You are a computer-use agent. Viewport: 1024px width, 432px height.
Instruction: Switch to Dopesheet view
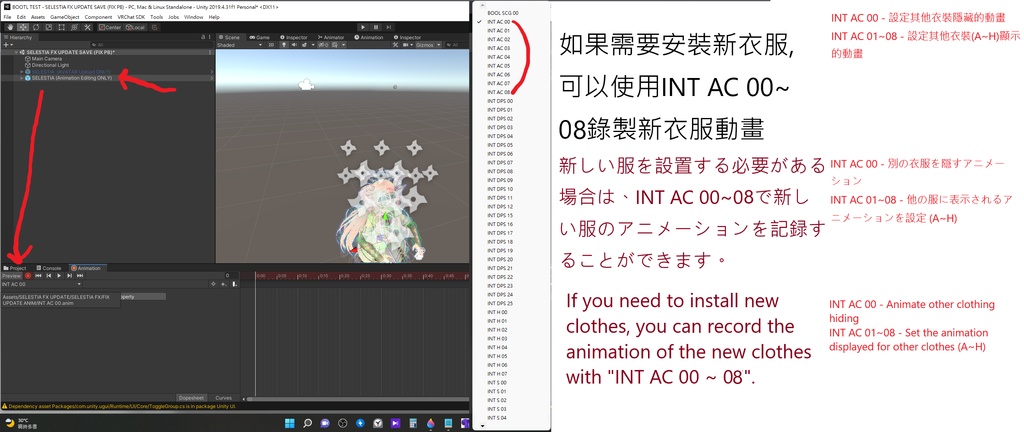191,397
